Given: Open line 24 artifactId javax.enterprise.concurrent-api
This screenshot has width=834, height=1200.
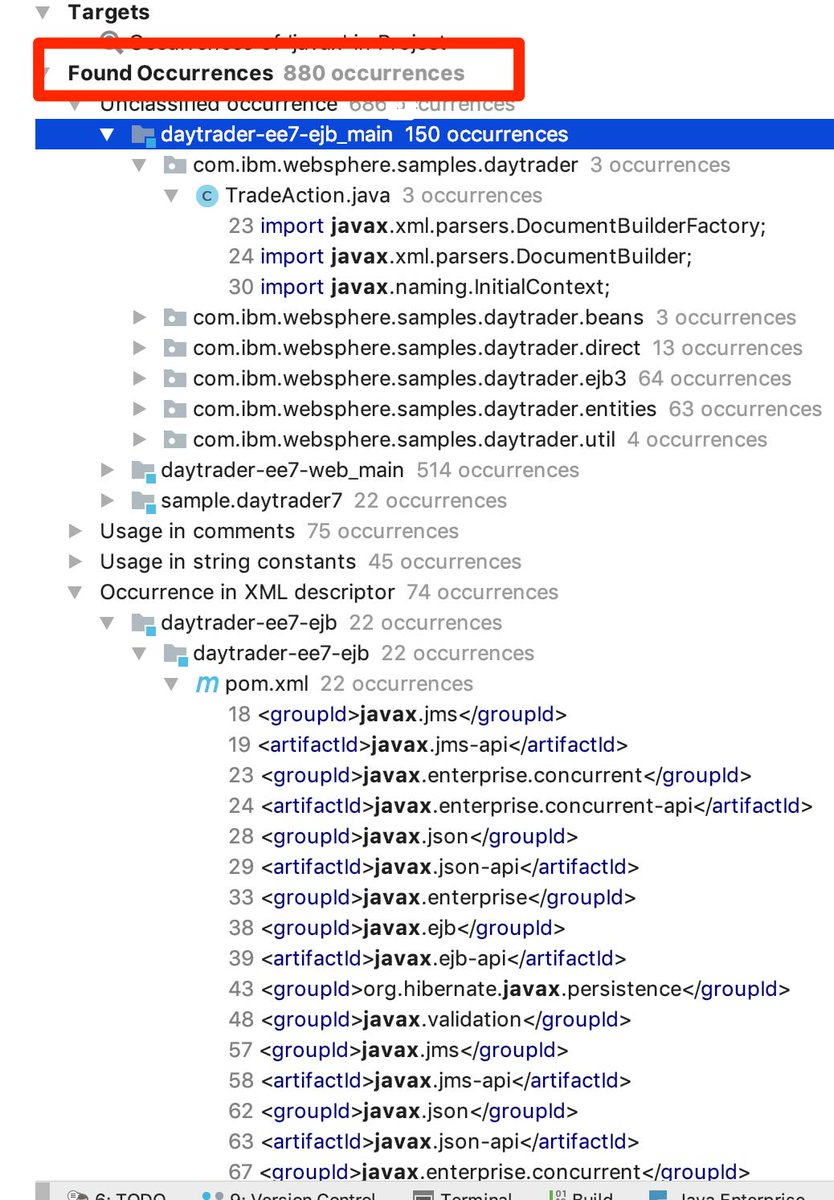Looking at the screenshot, I should tap(521, 806).
